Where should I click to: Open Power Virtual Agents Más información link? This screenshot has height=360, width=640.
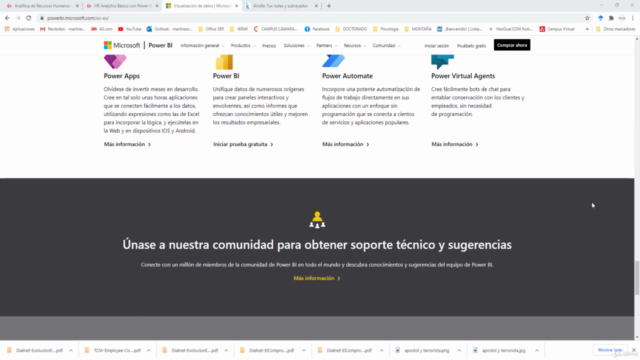click(455, 144)
